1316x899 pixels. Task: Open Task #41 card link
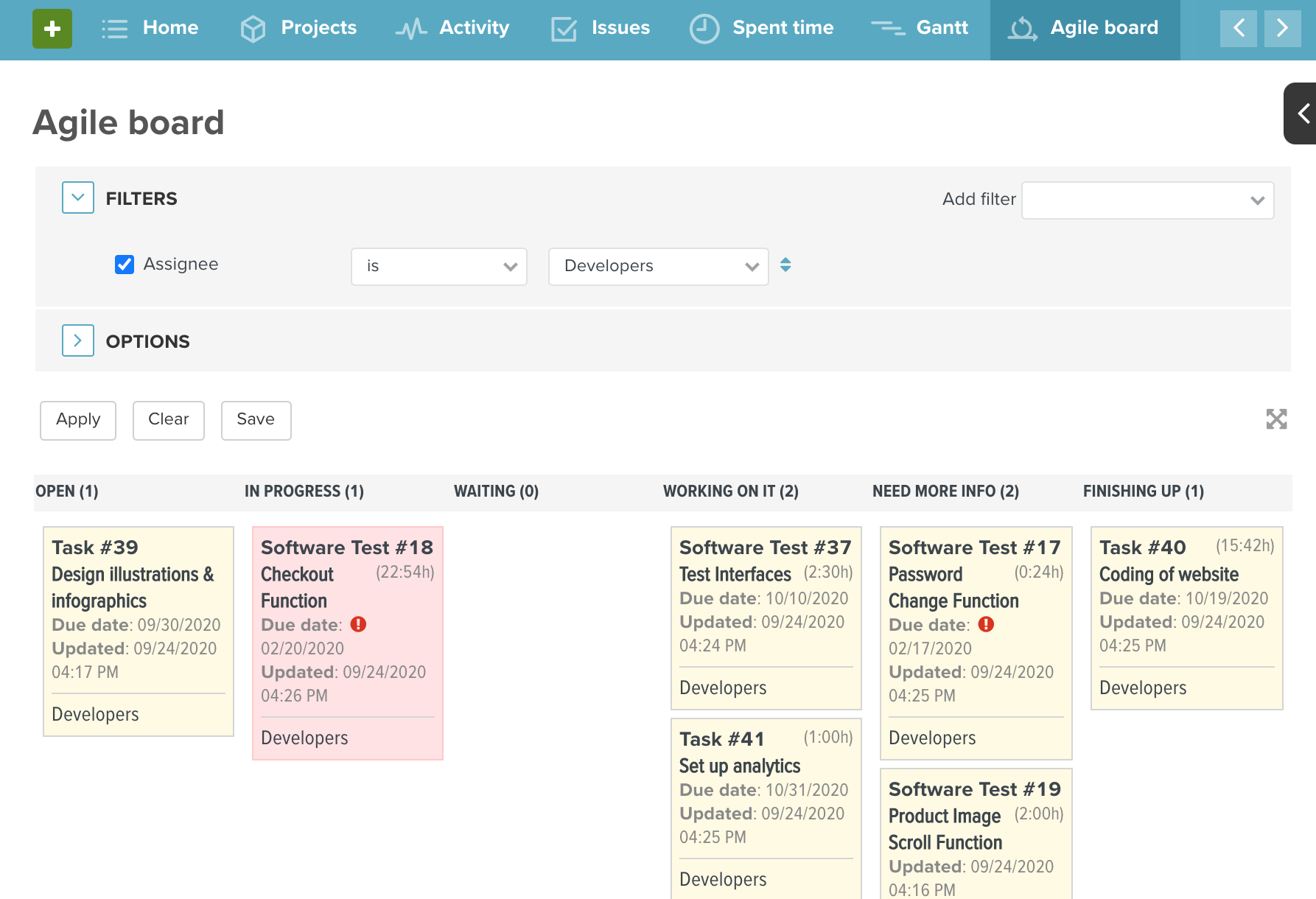(722, 739)
